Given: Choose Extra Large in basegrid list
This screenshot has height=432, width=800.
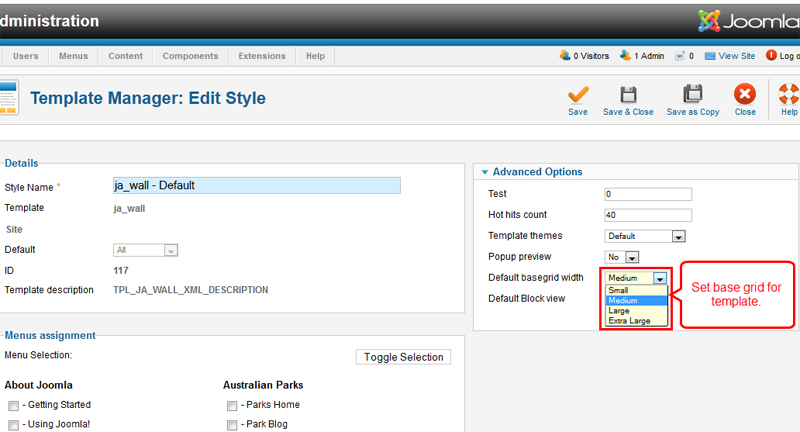Looking at the screenshot, I should tap(637, 321).
